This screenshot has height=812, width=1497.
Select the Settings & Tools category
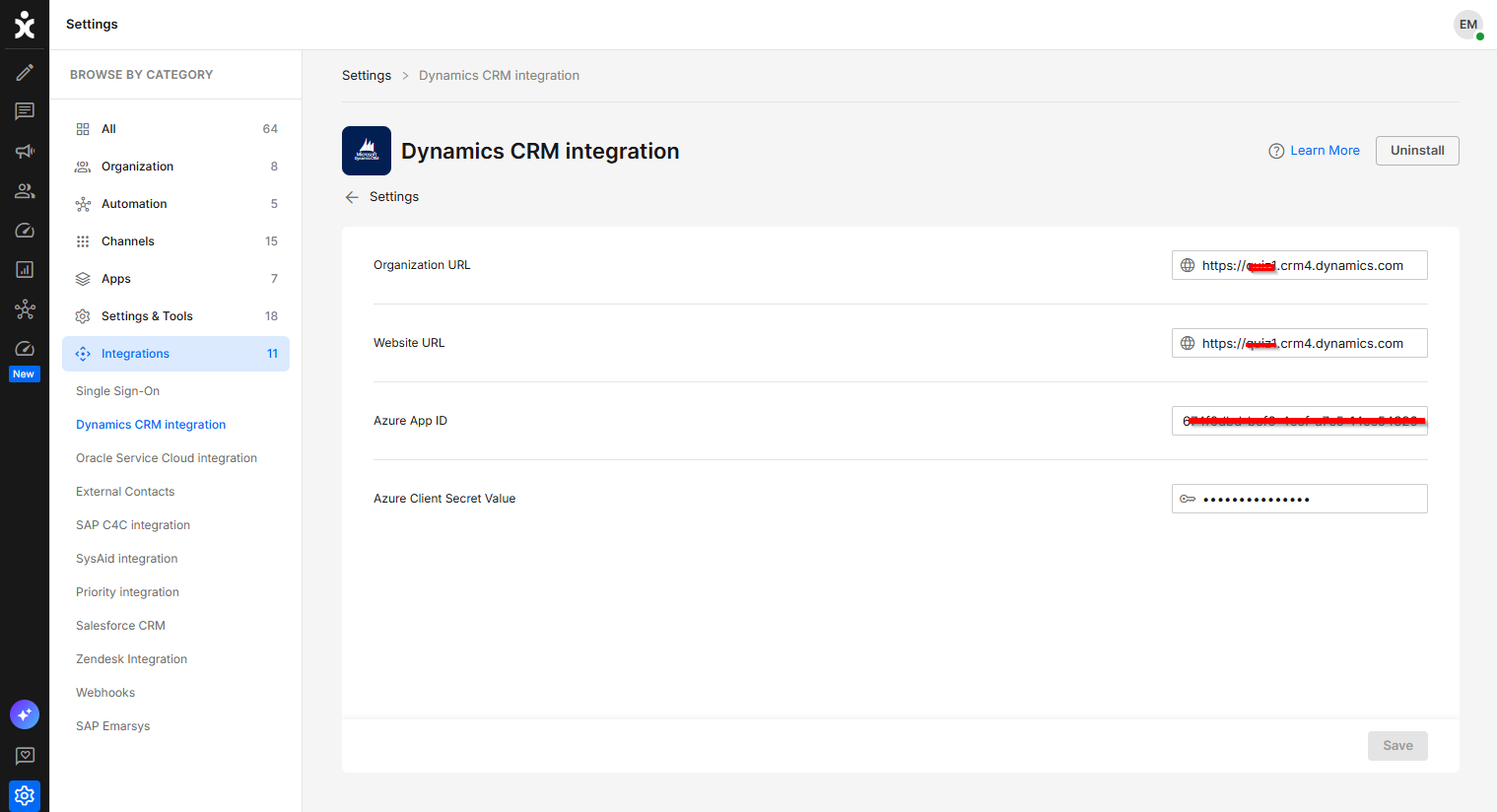click(x=175, y=316)
